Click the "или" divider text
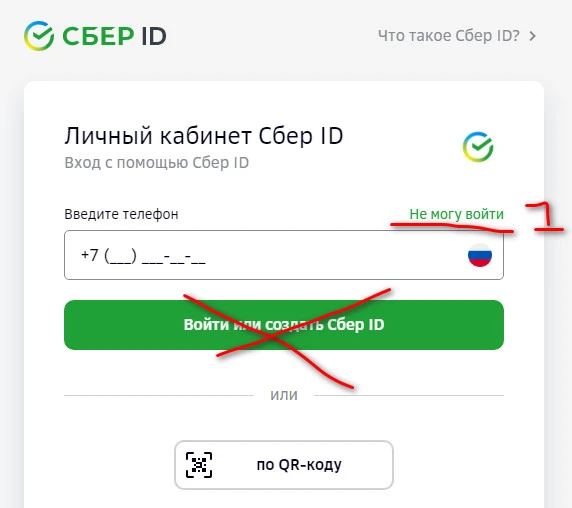Viewport: 572px width, 508px height. tap(284, 395)
